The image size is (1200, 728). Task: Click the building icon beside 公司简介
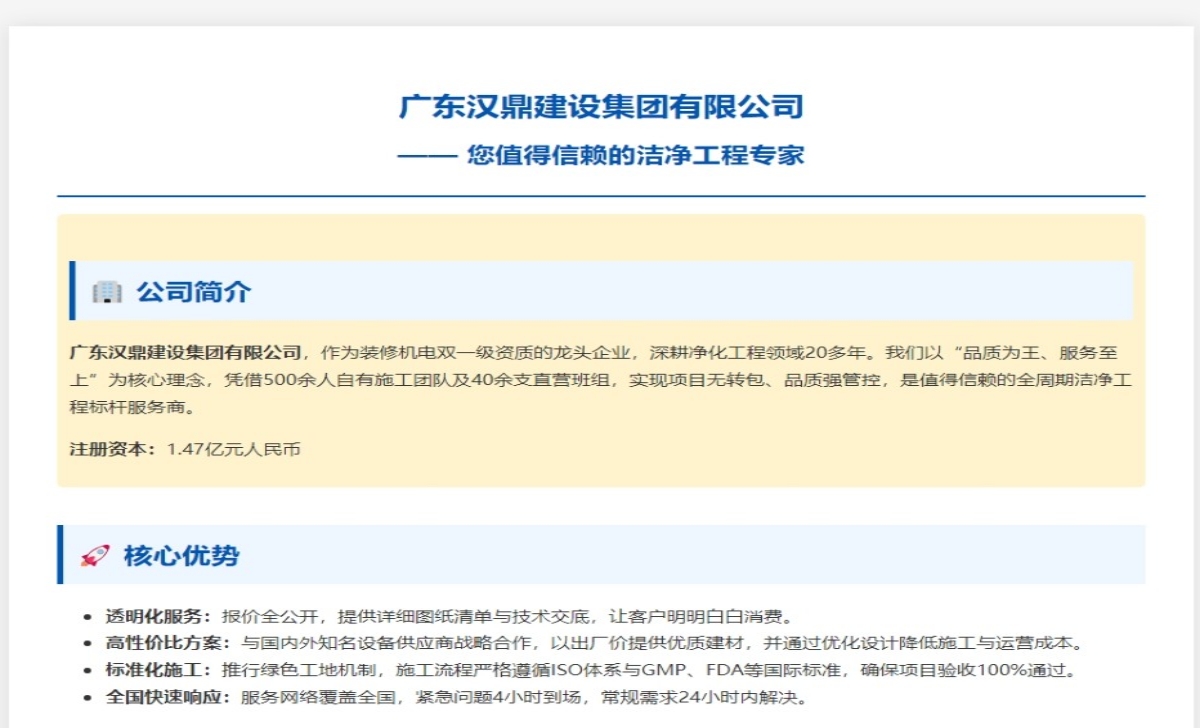[106, 292]
